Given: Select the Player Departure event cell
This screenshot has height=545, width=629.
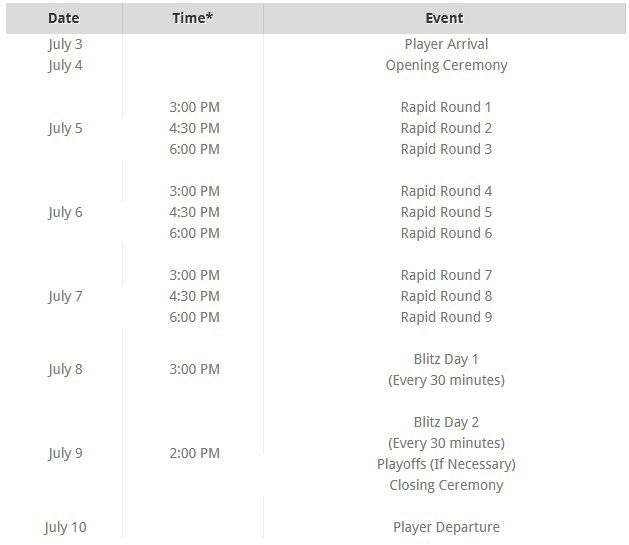Looking at the screenshot, I should [446, 527].
